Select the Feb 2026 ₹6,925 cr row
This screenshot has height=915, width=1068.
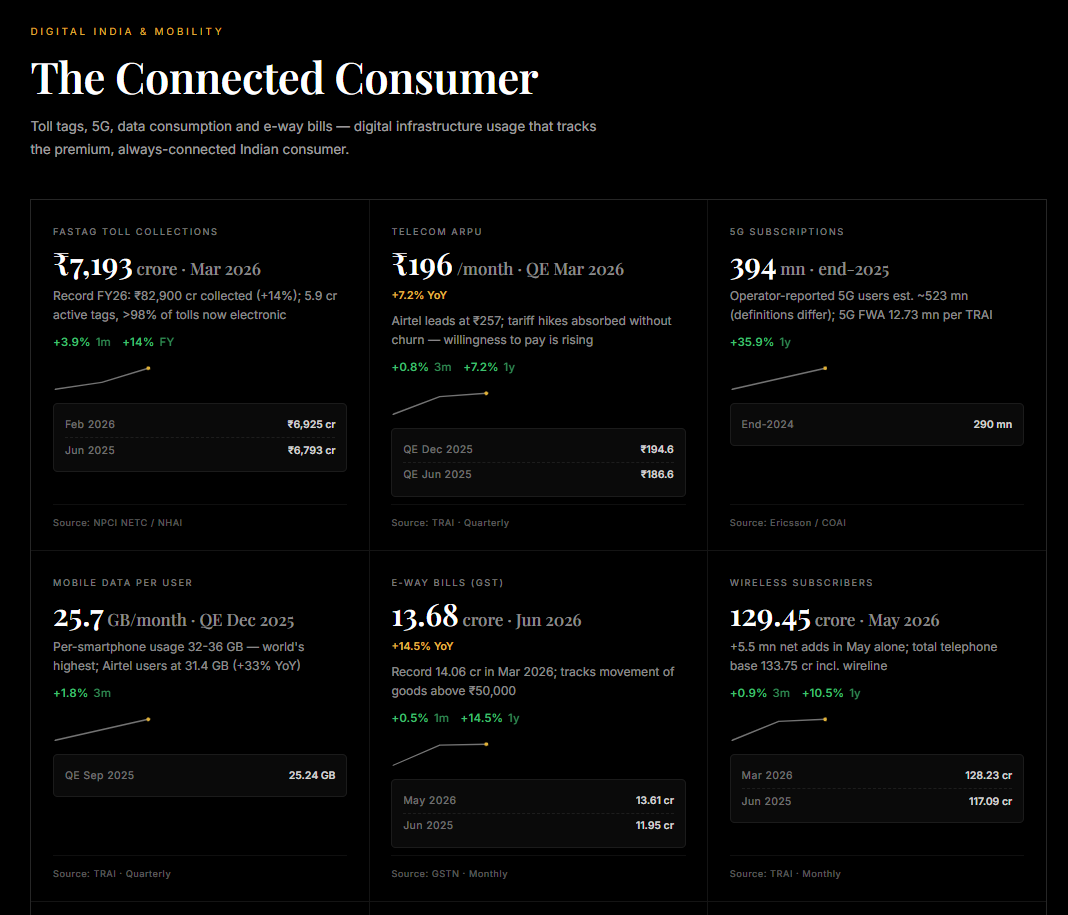point(200,424)
